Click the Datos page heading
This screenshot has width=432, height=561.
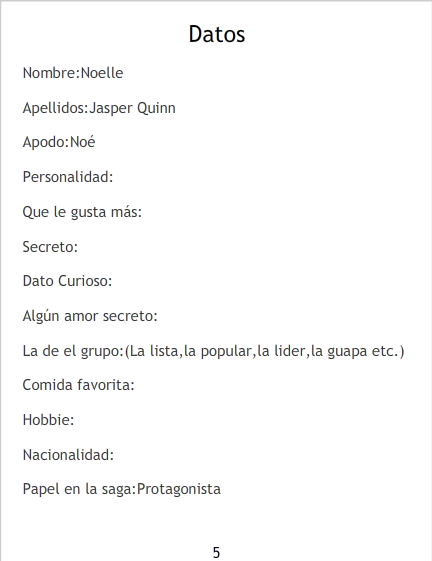click(217, 34)
